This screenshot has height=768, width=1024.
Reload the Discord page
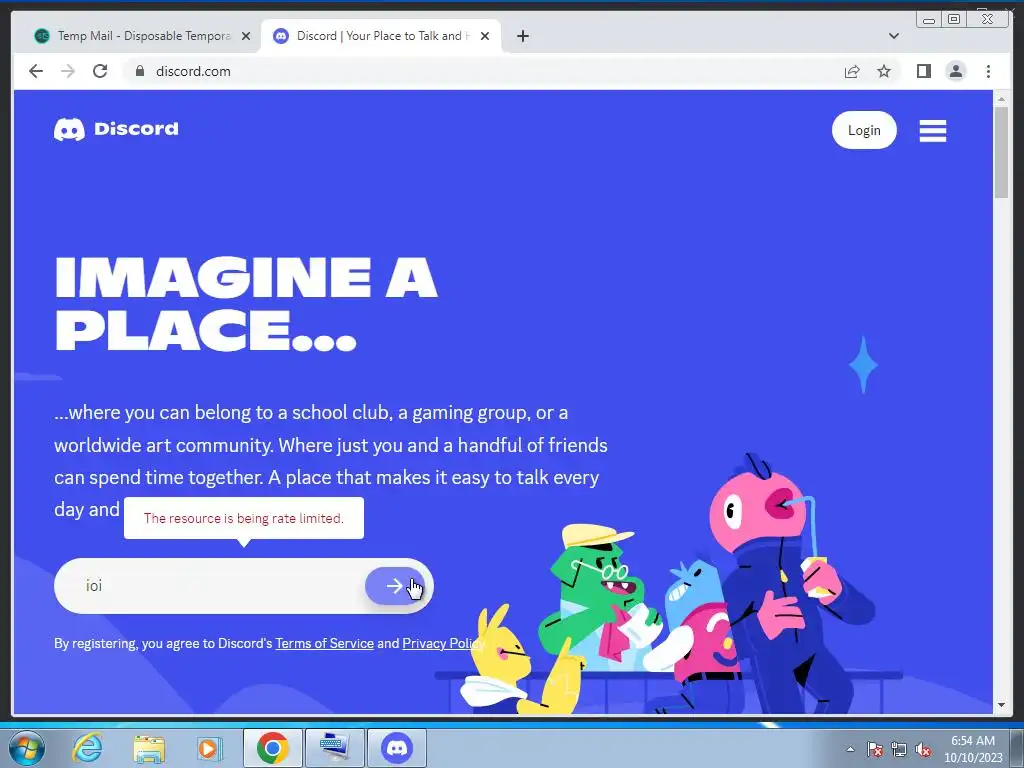pos(100,71)
